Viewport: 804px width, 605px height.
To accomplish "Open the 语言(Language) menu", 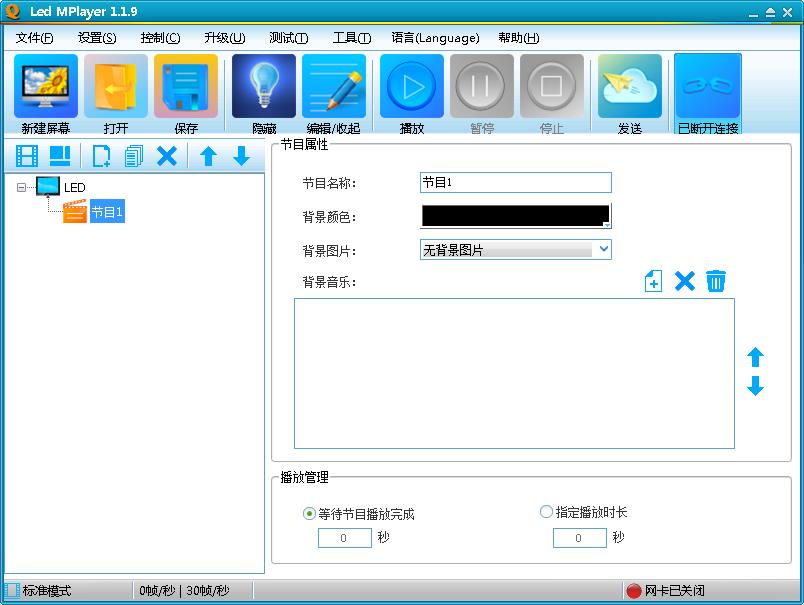I will (435, 38).
